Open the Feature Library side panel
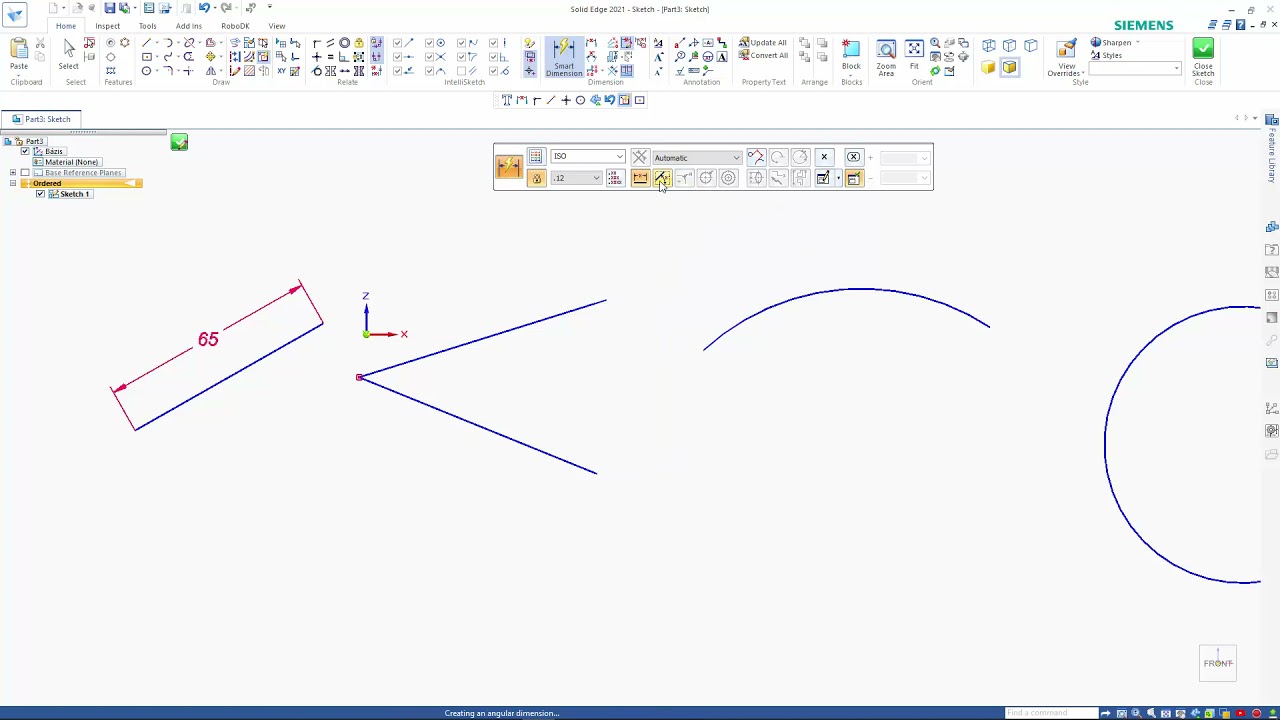 (1272, 148)
